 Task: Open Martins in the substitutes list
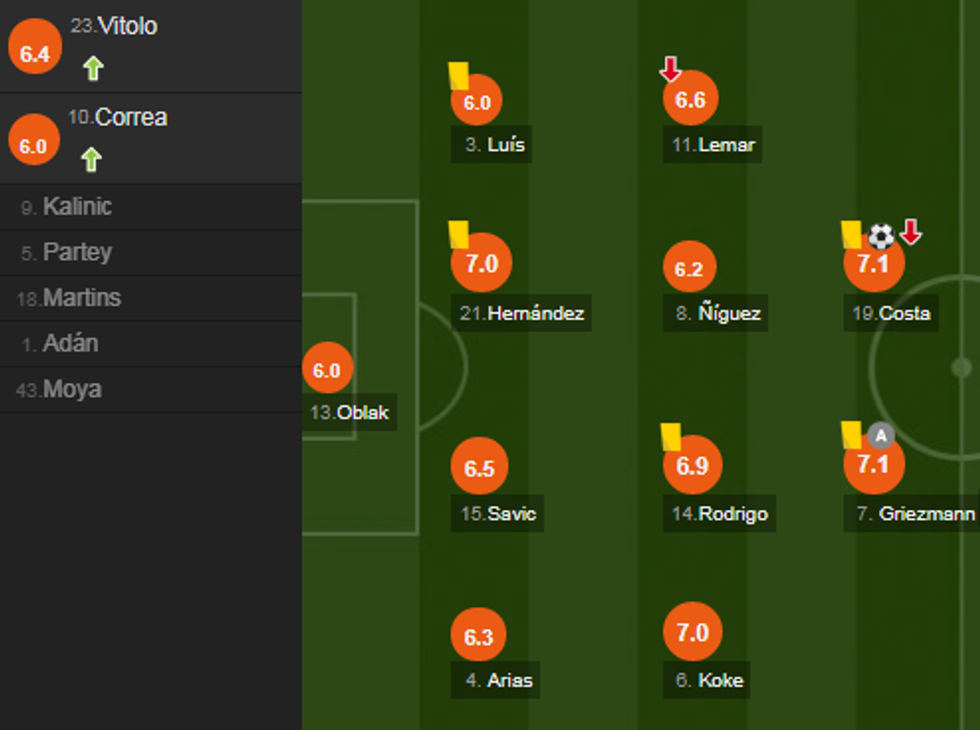point(80,298)
